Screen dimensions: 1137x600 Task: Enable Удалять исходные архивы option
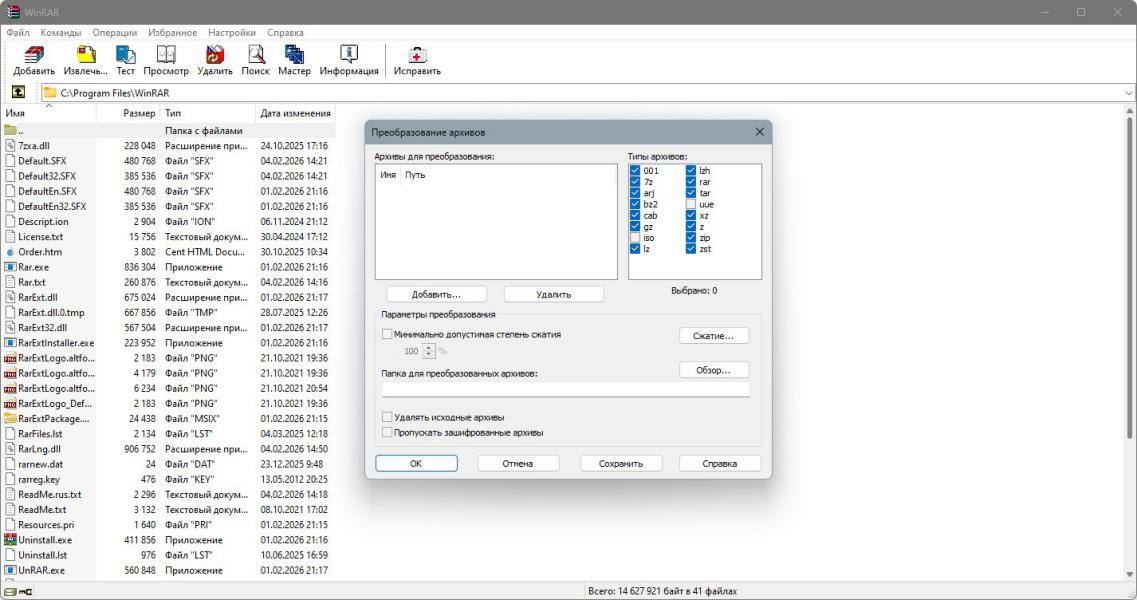pos(387,417)
